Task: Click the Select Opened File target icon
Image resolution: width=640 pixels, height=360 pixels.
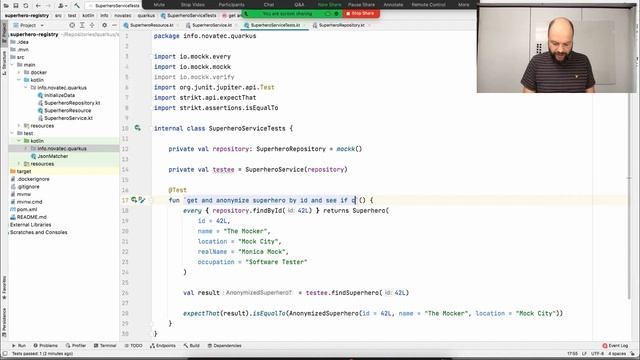Action: (72, 25)
